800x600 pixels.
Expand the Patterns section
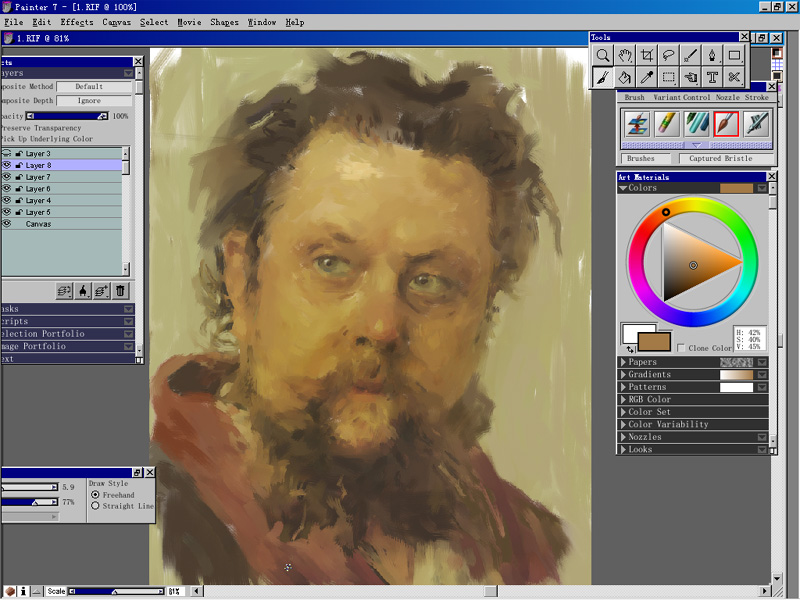623,387
